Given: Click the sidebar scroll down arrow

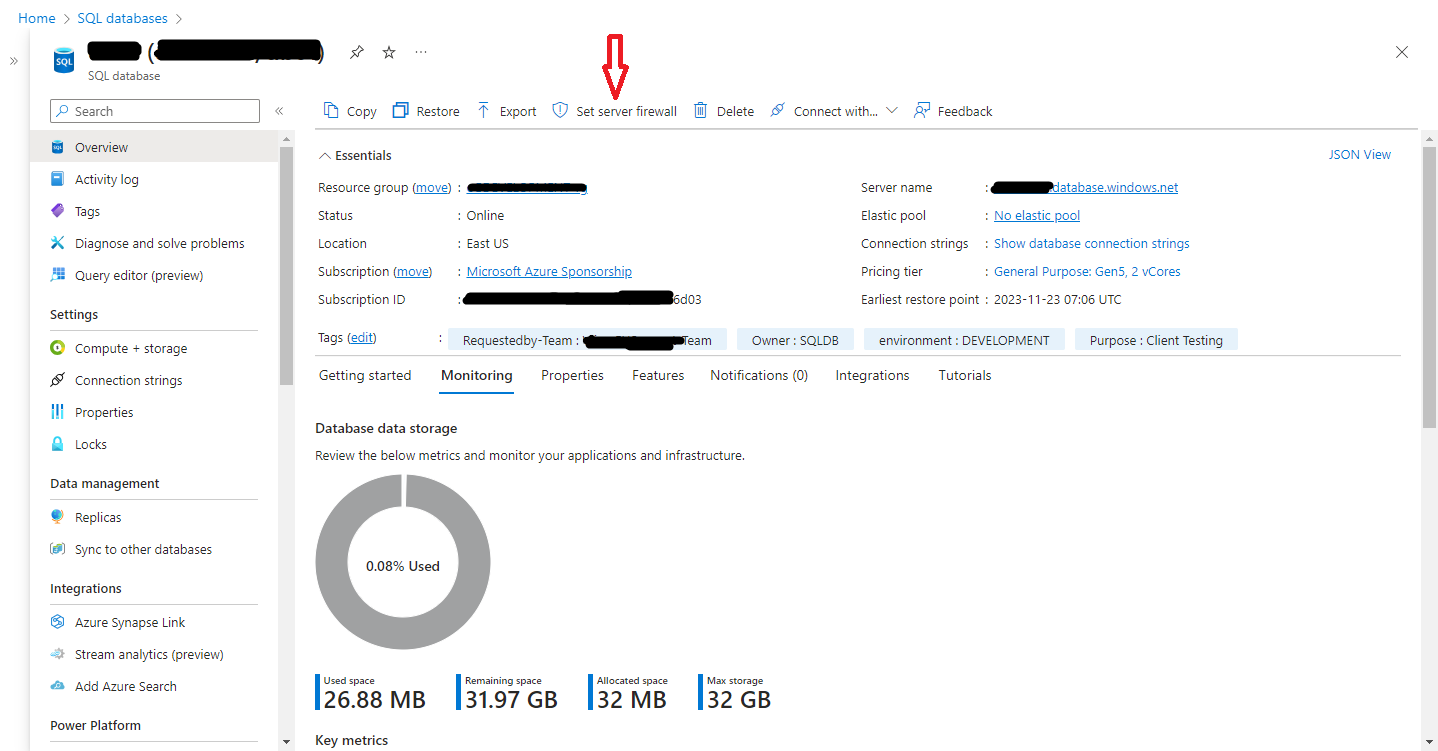Looking at the screenshot, I should 287,742.
